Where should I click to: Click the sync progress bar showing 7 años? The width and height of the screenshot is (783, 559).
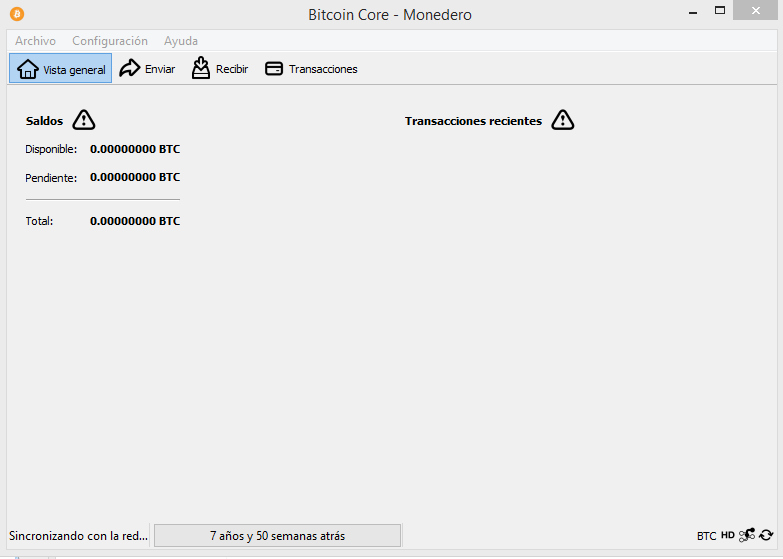[x=277, y=536]
